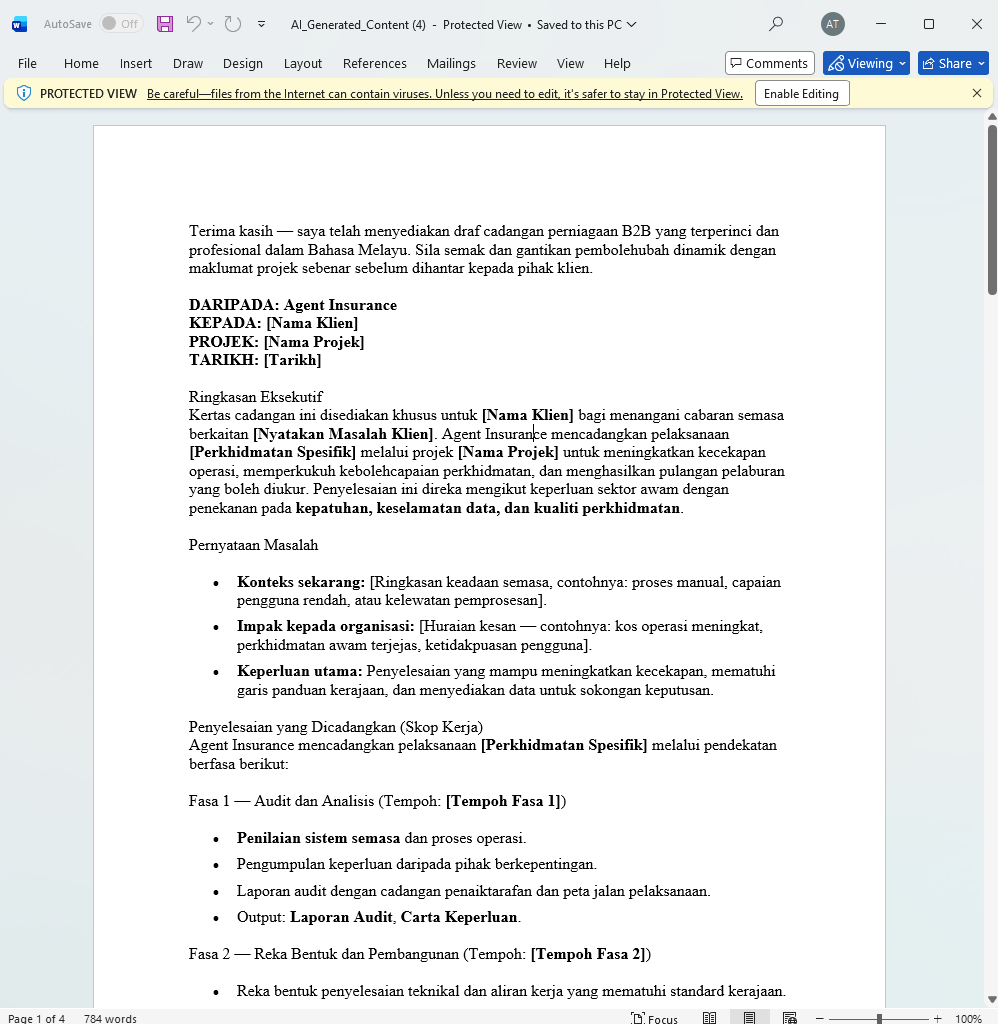Open the View tab

(570, 63)
